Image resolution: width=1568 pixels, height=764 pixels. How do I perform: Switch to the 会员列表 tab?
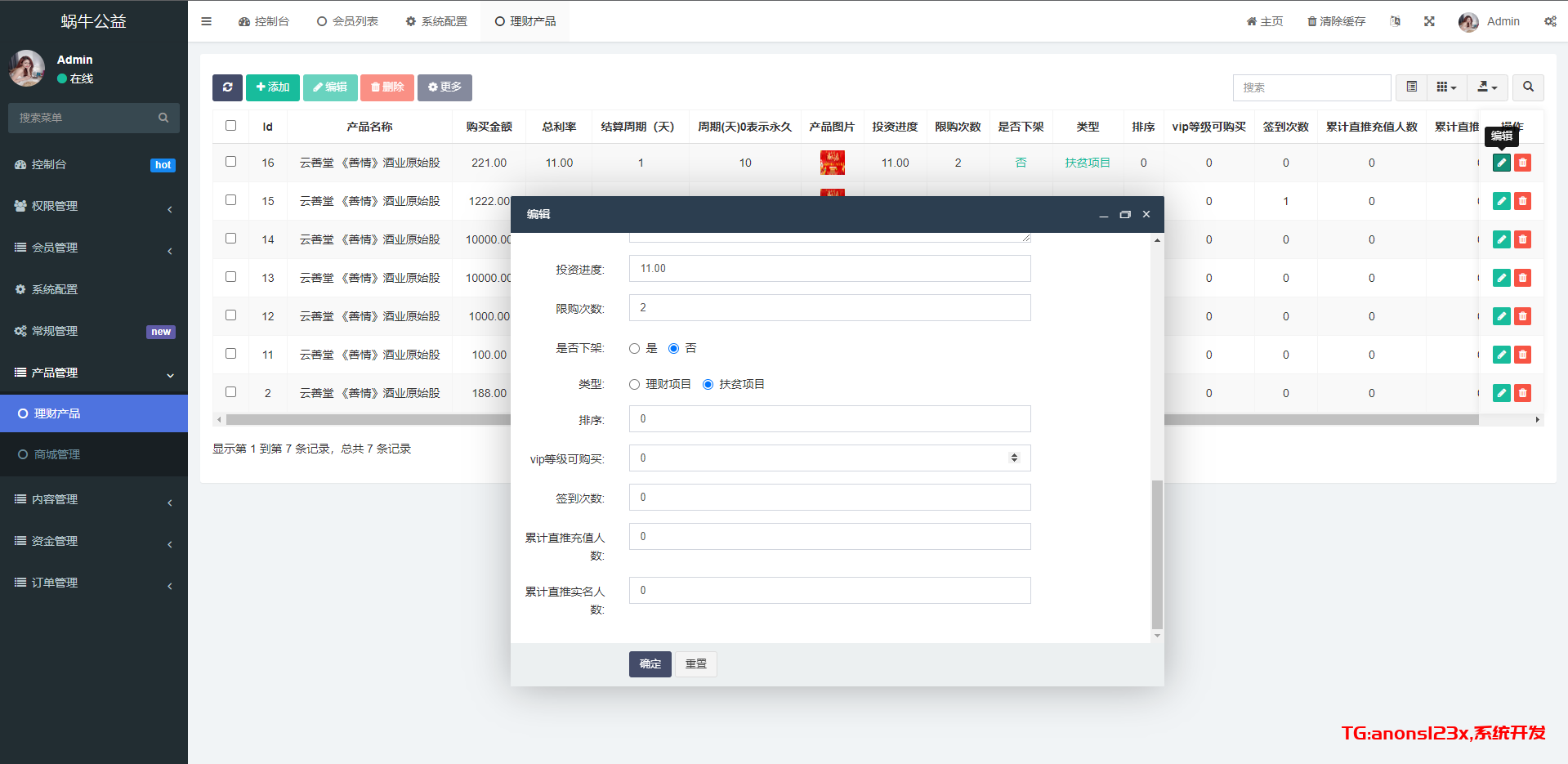pyautogui.click(x=347, y=21)
